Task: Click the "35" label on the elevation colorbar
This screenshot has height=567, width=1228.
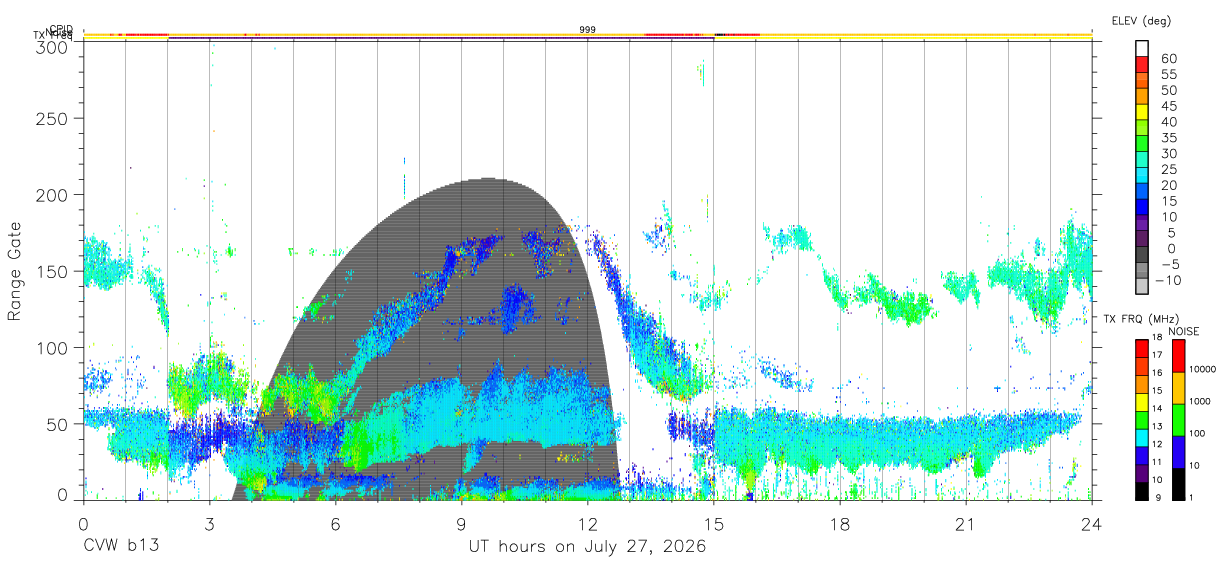Action: click(x=1168, y=138)
